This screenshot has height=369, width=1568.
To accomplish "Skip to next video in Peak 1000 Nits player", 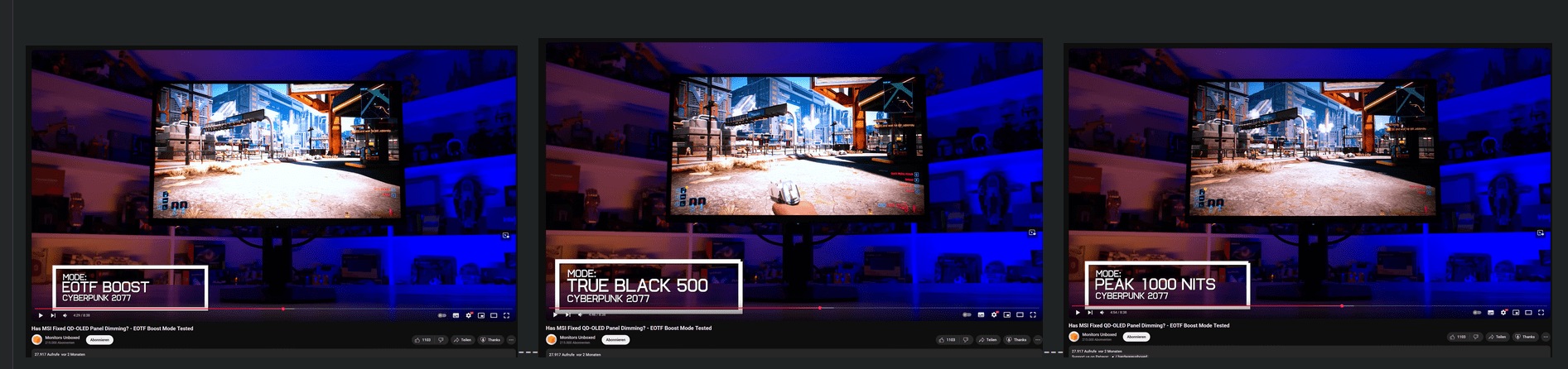I will [x=1090, y=313].
